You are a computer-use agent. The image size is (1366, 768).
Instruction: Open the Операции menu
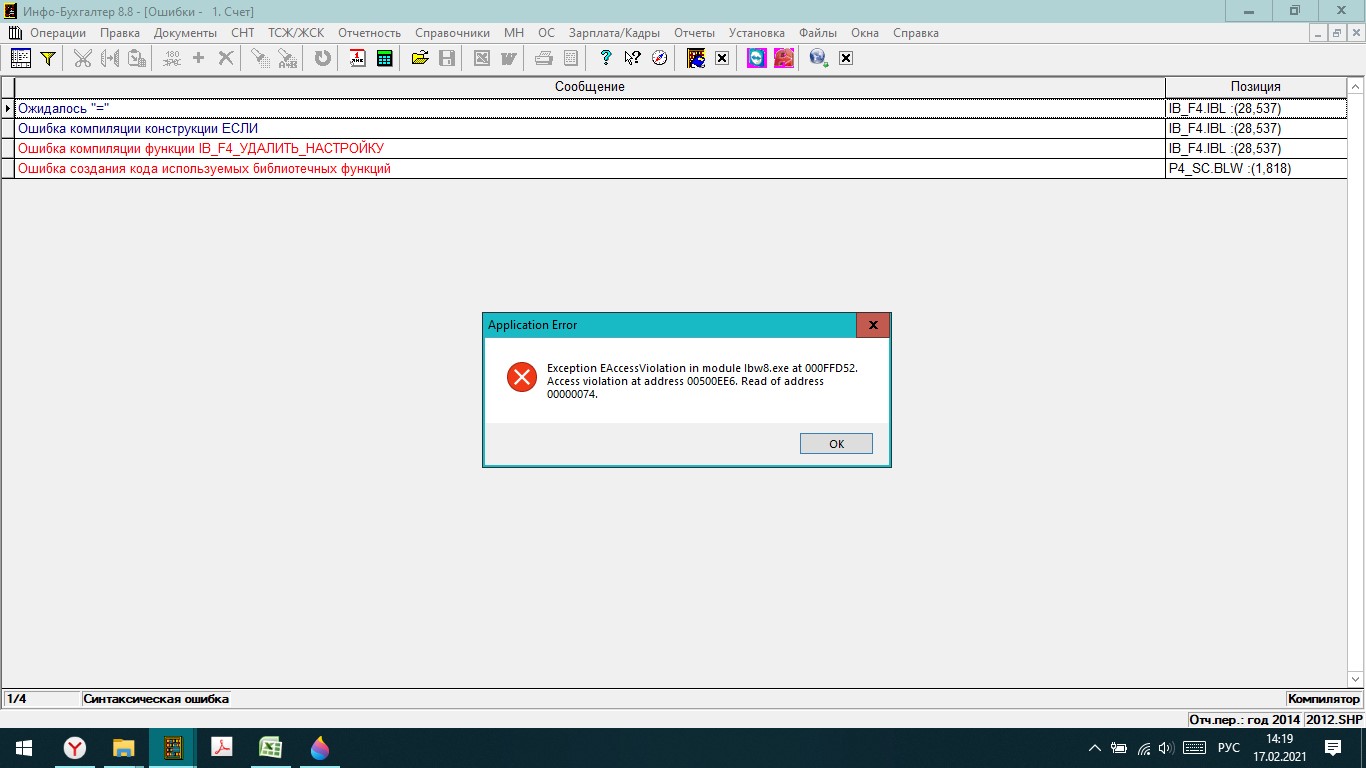point(58,33)
